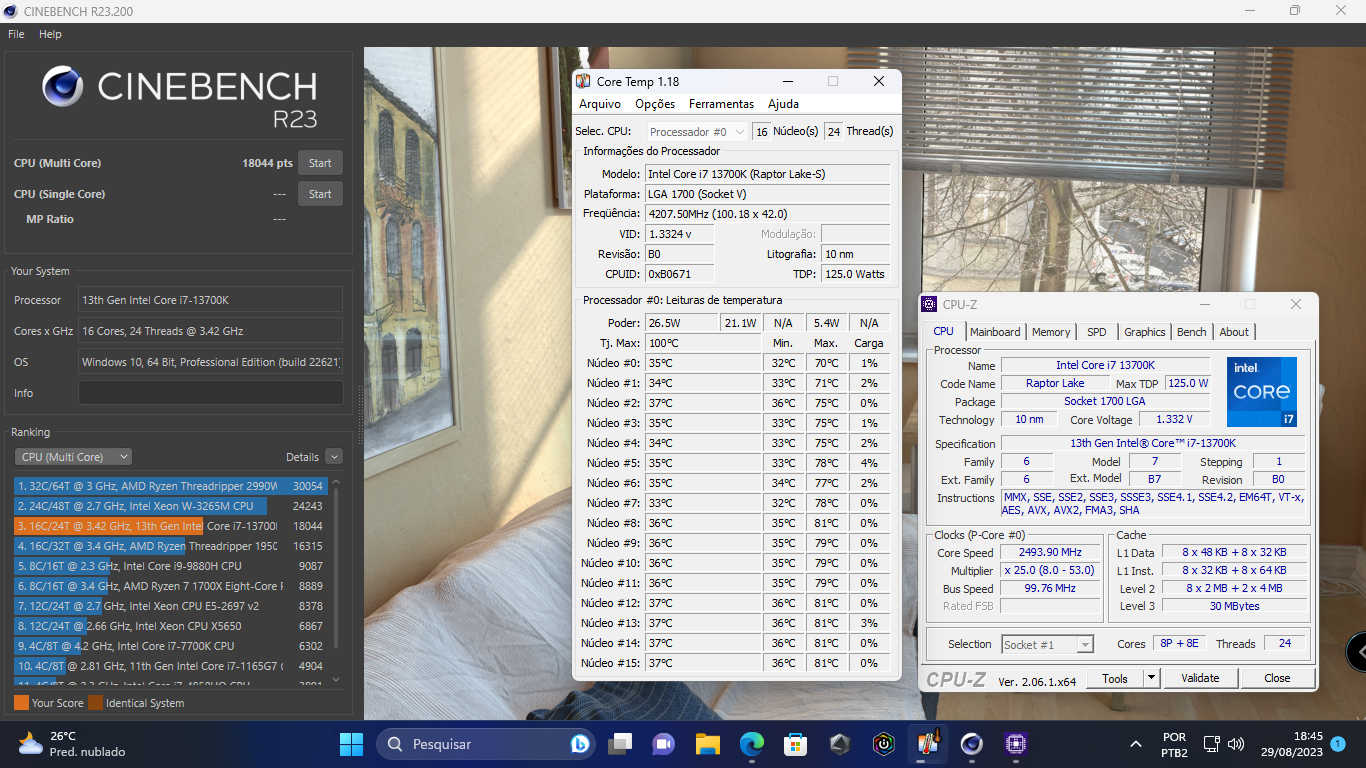Start the CPU Multi Core test

coord(320,163)
